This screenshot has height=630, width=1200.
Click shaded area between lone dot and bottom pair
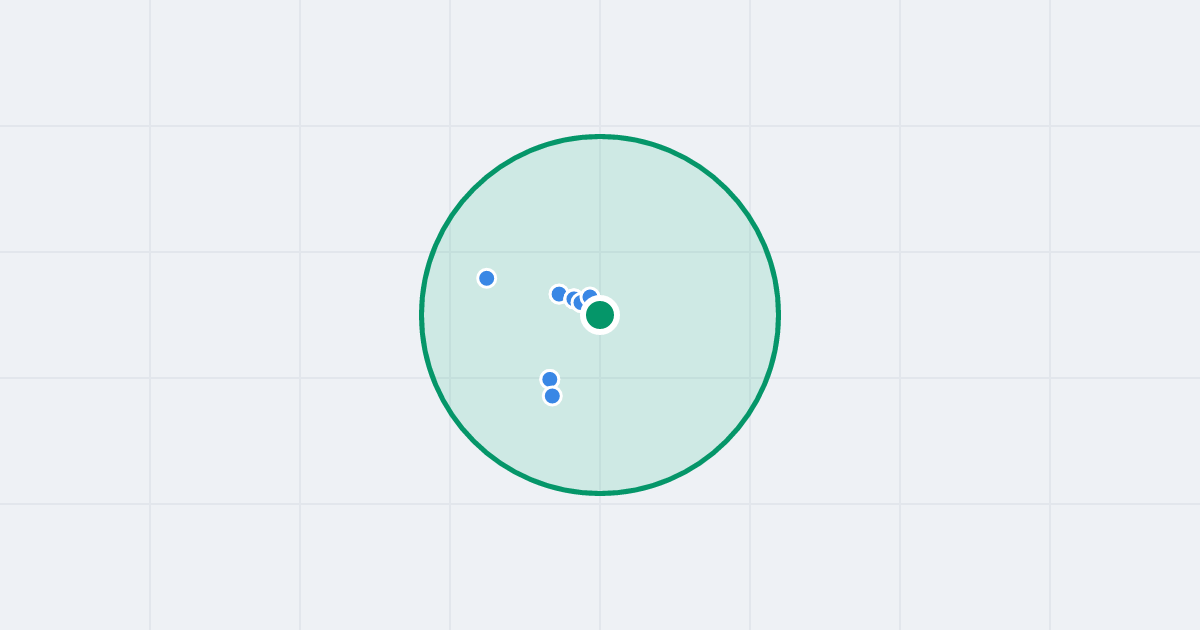tap(515, 330)
